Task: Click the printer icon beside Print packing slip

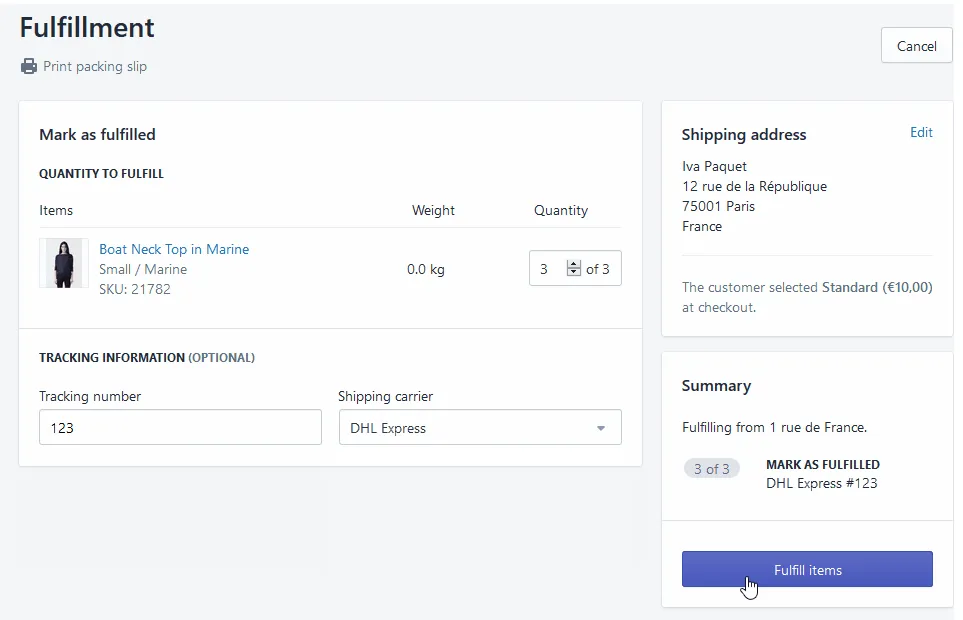Action: point(29,66)
